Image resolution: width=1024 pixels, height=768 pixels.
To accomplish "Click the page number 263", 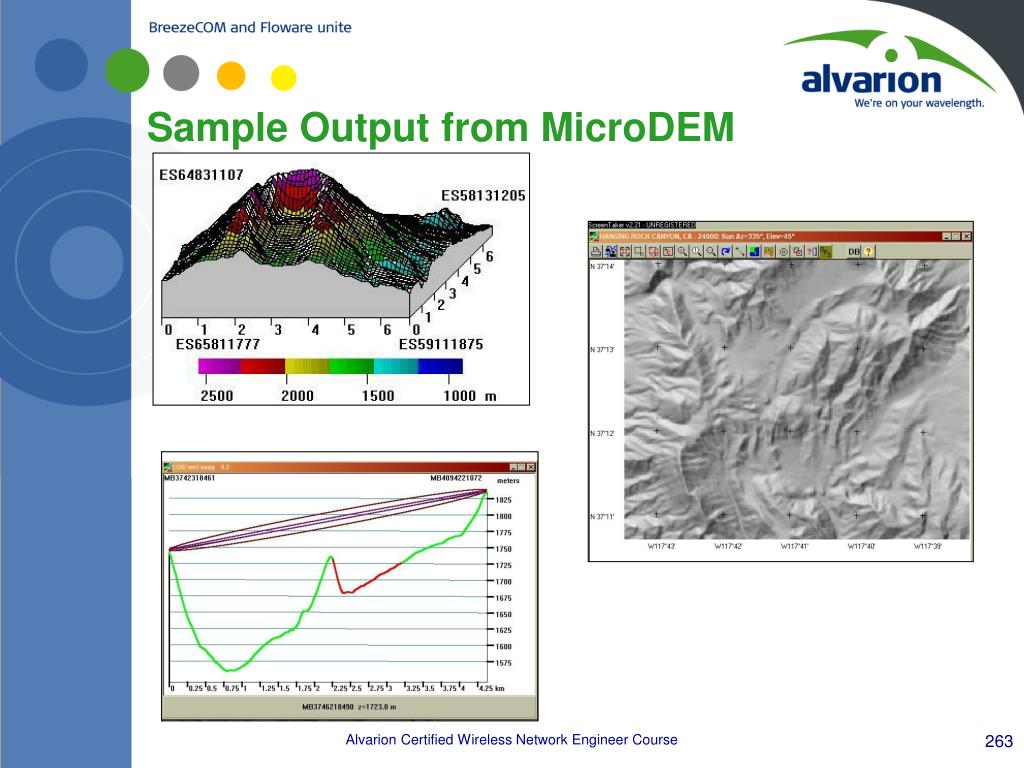I will pos(999,741).
